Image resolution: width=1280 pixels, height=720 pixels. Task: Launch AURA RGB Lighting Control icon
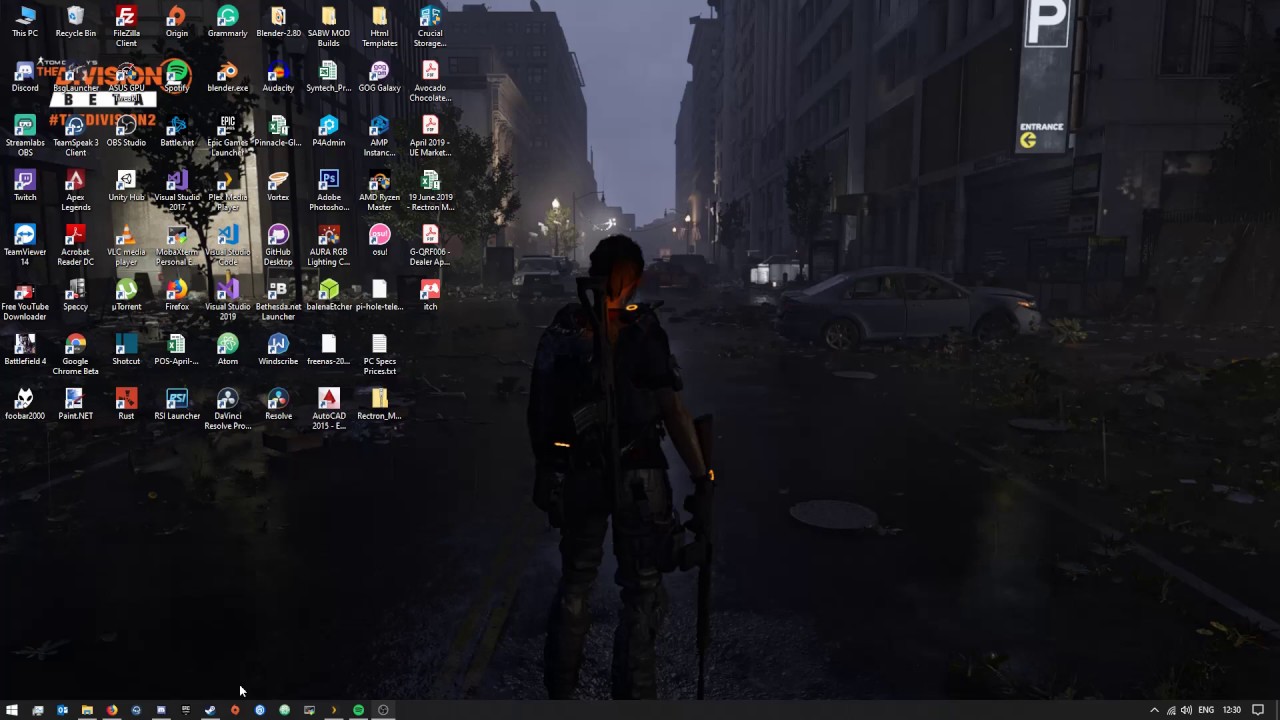(x=329, y=245)
